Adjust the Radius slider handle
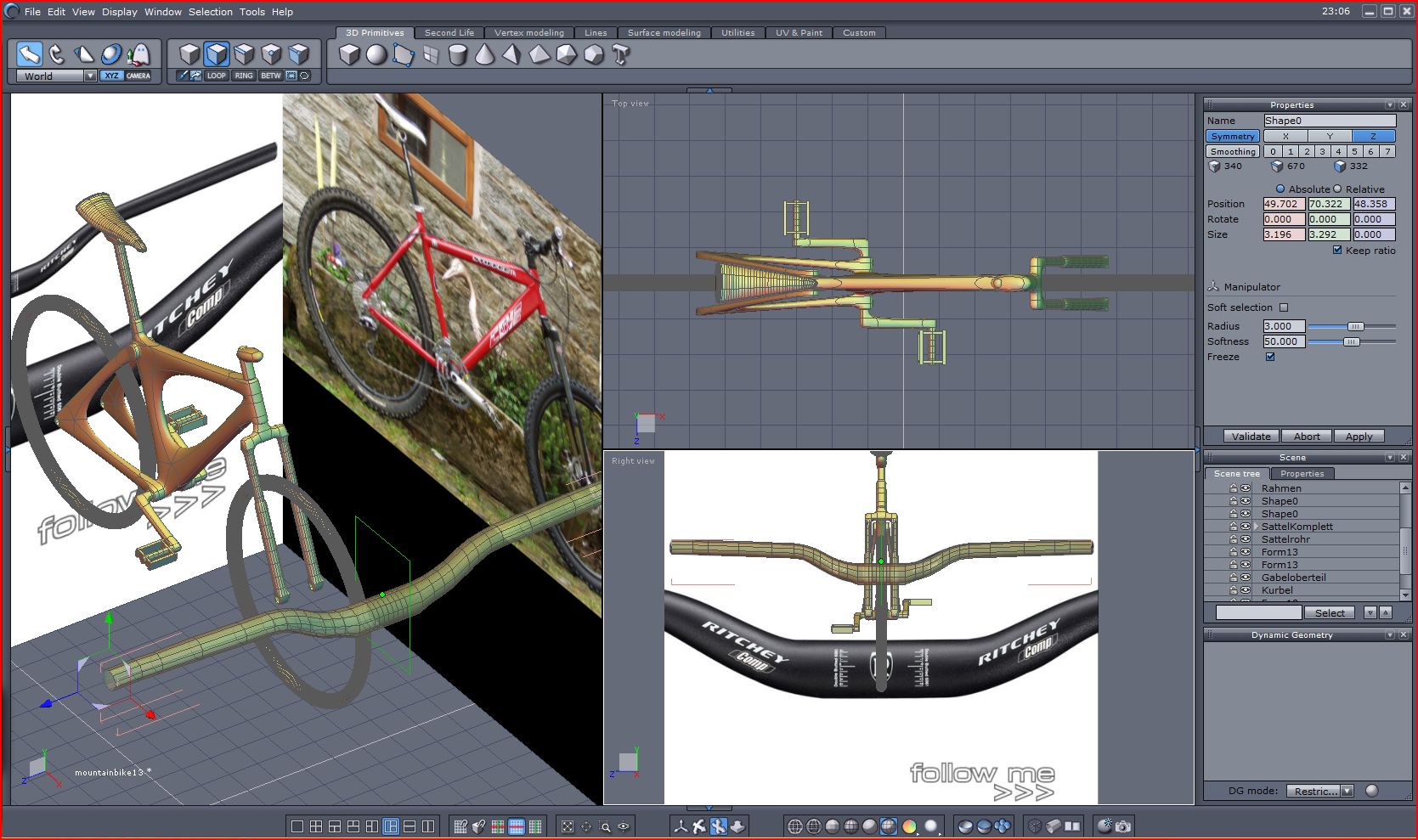1418x840 pixels. pos(1355,326)
